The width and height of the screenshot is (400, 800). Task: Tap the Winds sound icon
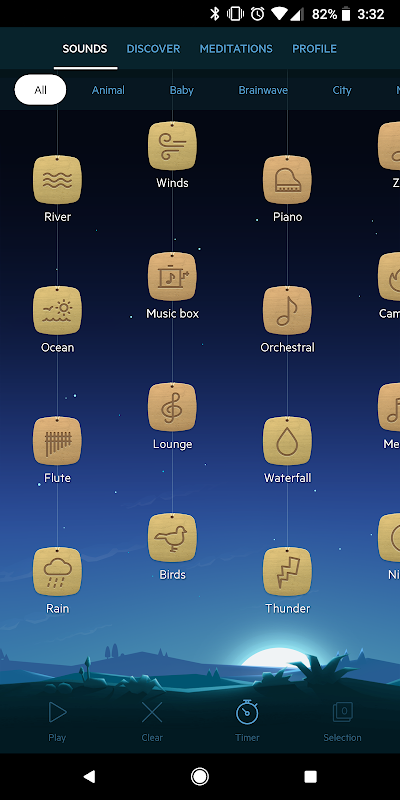pyautogui.click(x=172, y=146)
